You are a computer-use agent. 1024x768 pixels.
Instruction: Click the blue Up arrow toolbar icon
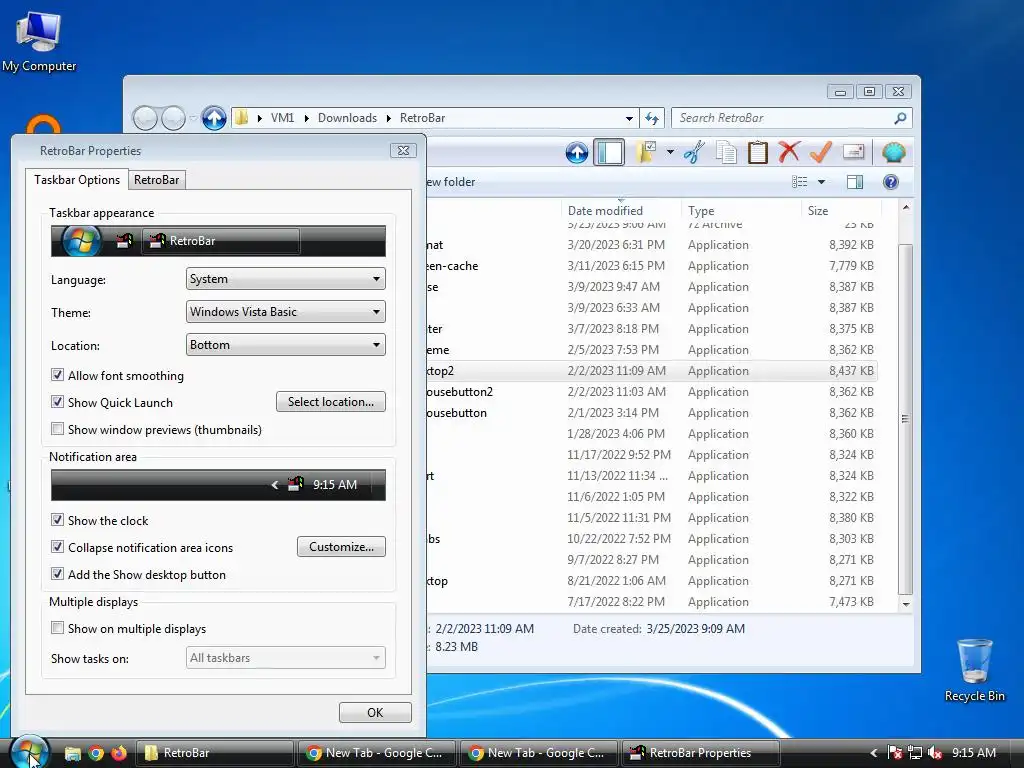pyautogui.click(x=577, y=153)
